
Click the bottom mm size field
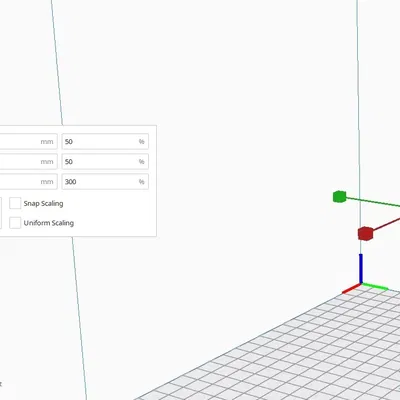(28, 182)
